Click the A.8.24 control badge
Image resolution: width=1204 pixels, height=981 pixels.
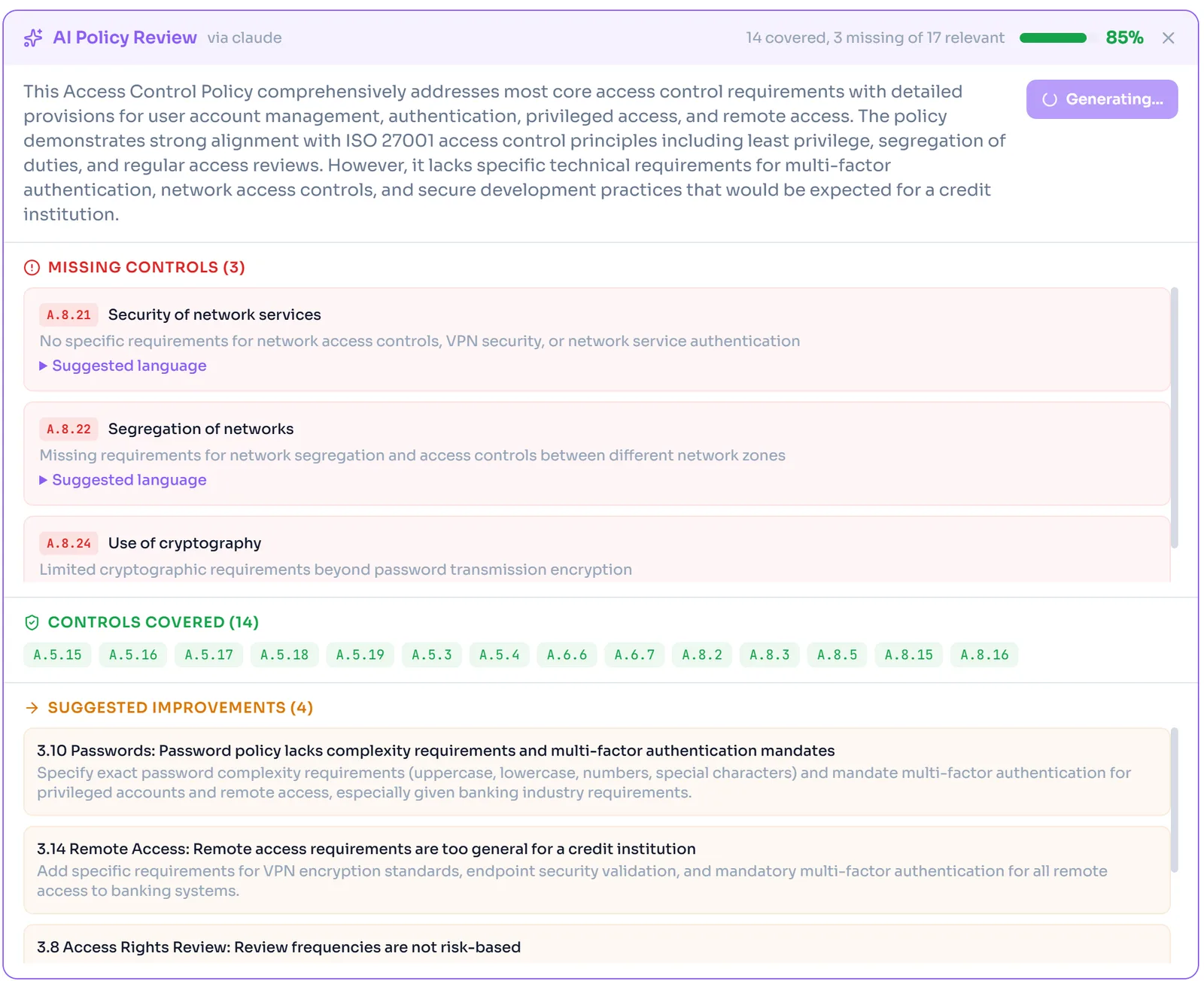click(x=68, y=543)
